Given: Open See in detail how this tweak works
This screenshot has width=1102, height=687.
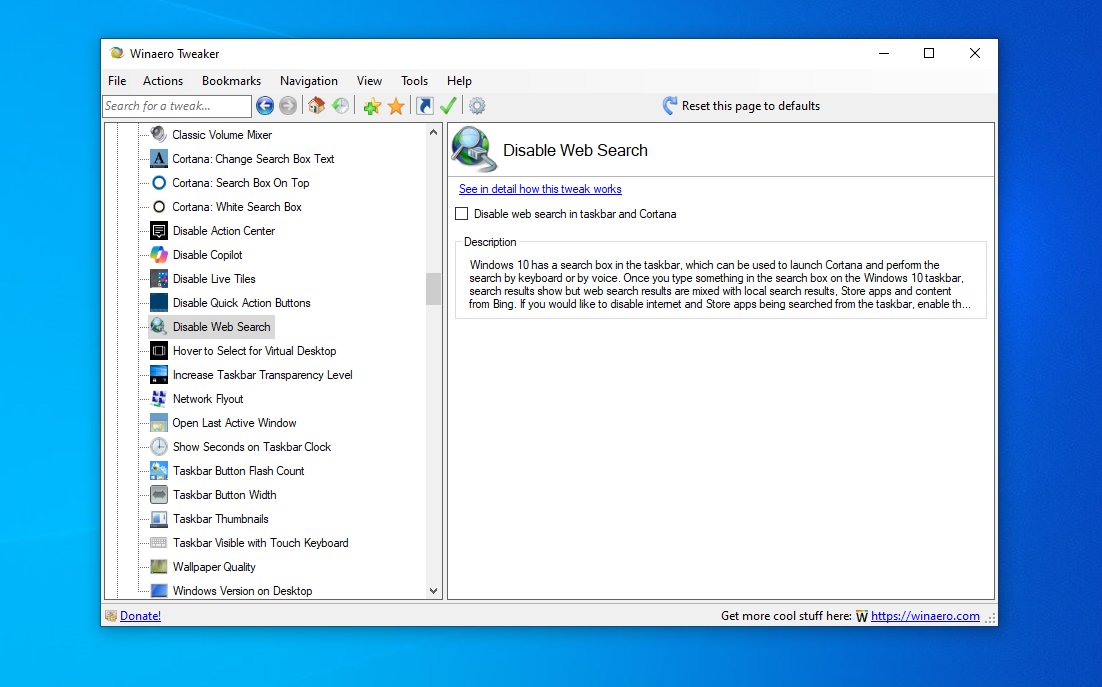Looking at the screenshot, I should point(540,189).
